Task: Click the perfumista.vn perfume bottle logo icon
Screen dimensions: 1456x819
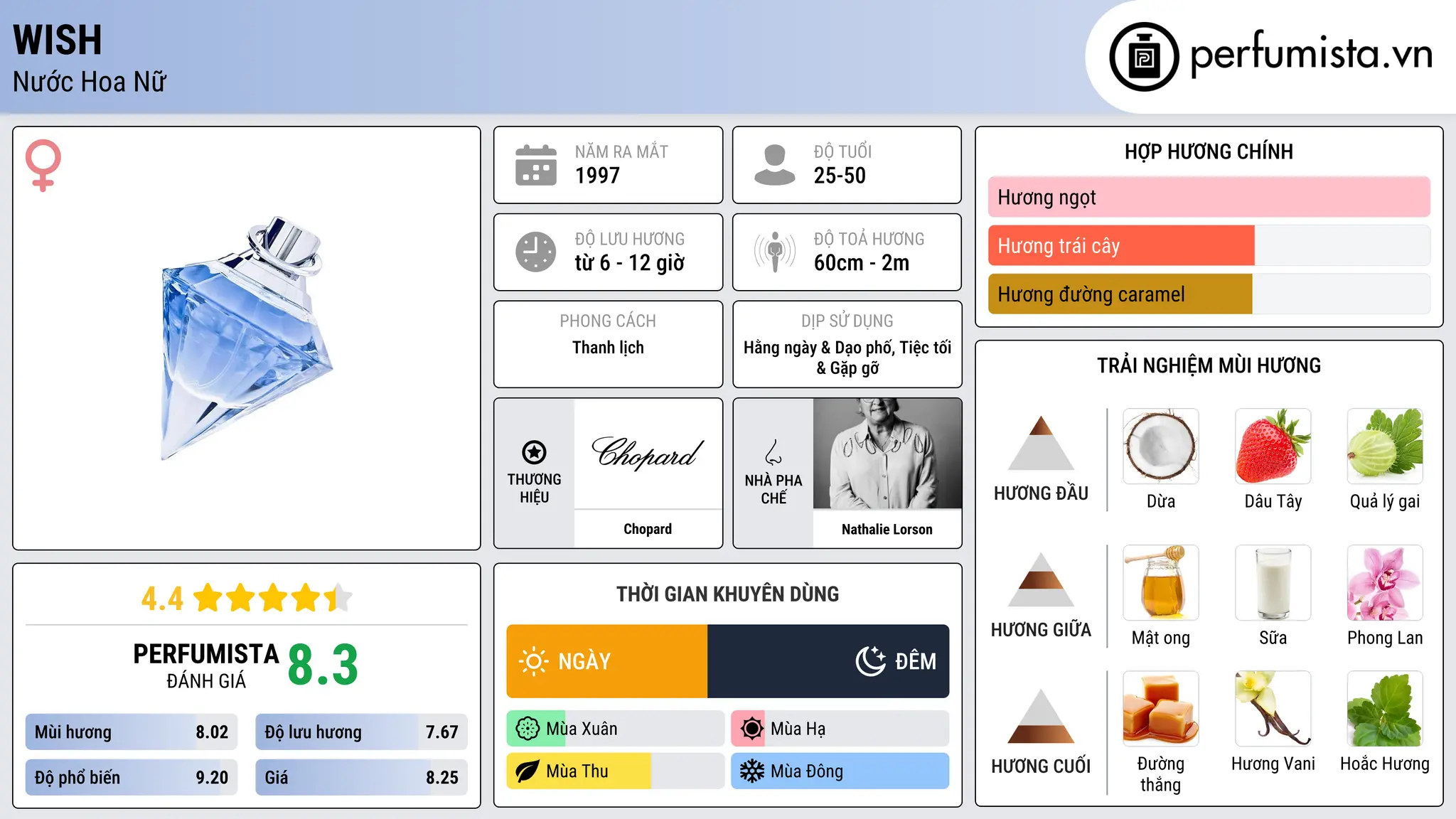Action: [x=1144, y=57]
